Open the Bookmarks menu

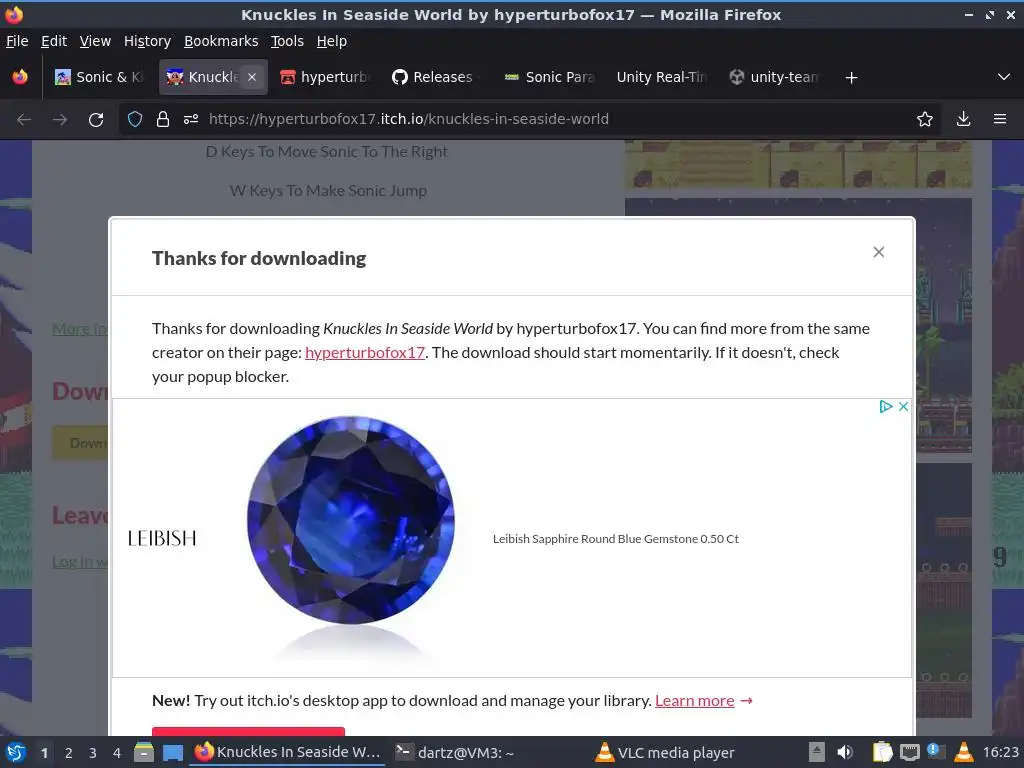click(x=221, y=41)
